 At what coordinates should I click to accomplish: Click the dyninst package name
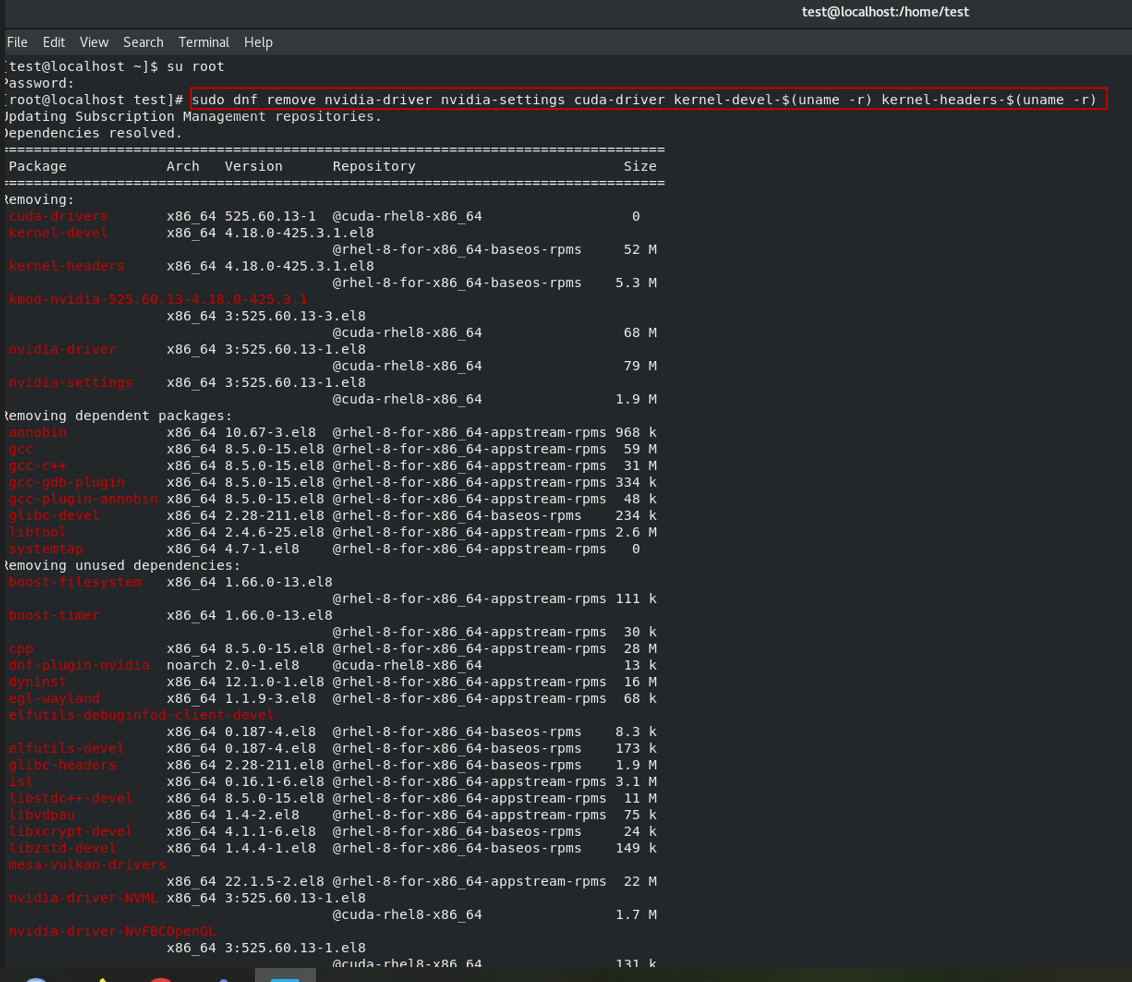point(38,681)
